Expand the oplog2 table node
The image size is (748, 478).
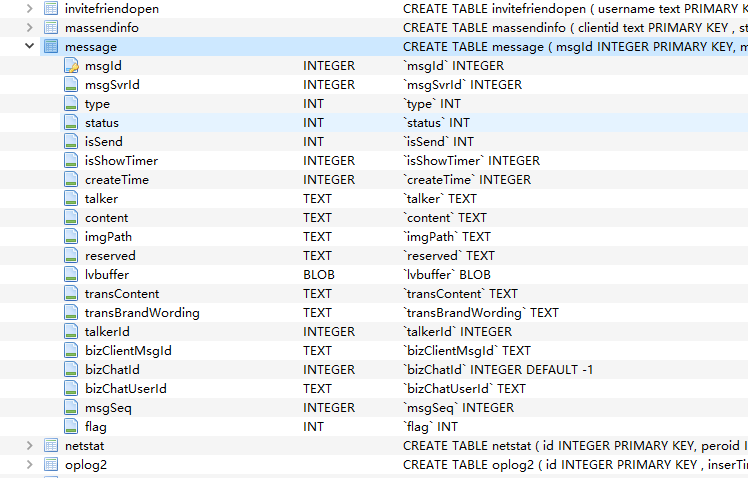point(29,465)
